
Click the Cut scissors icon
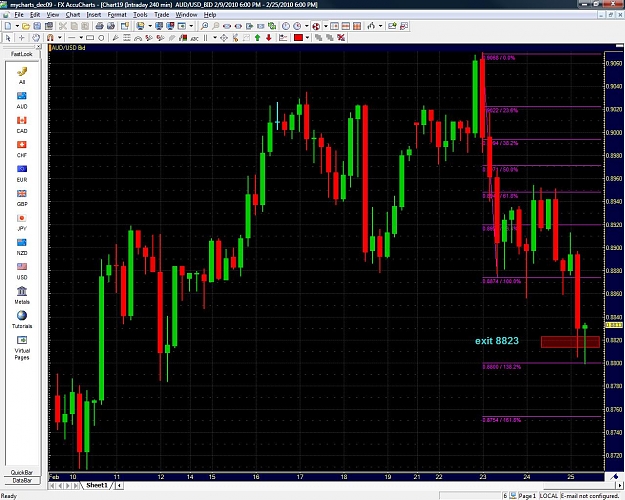pyautogui.click(x=63, y=26)
